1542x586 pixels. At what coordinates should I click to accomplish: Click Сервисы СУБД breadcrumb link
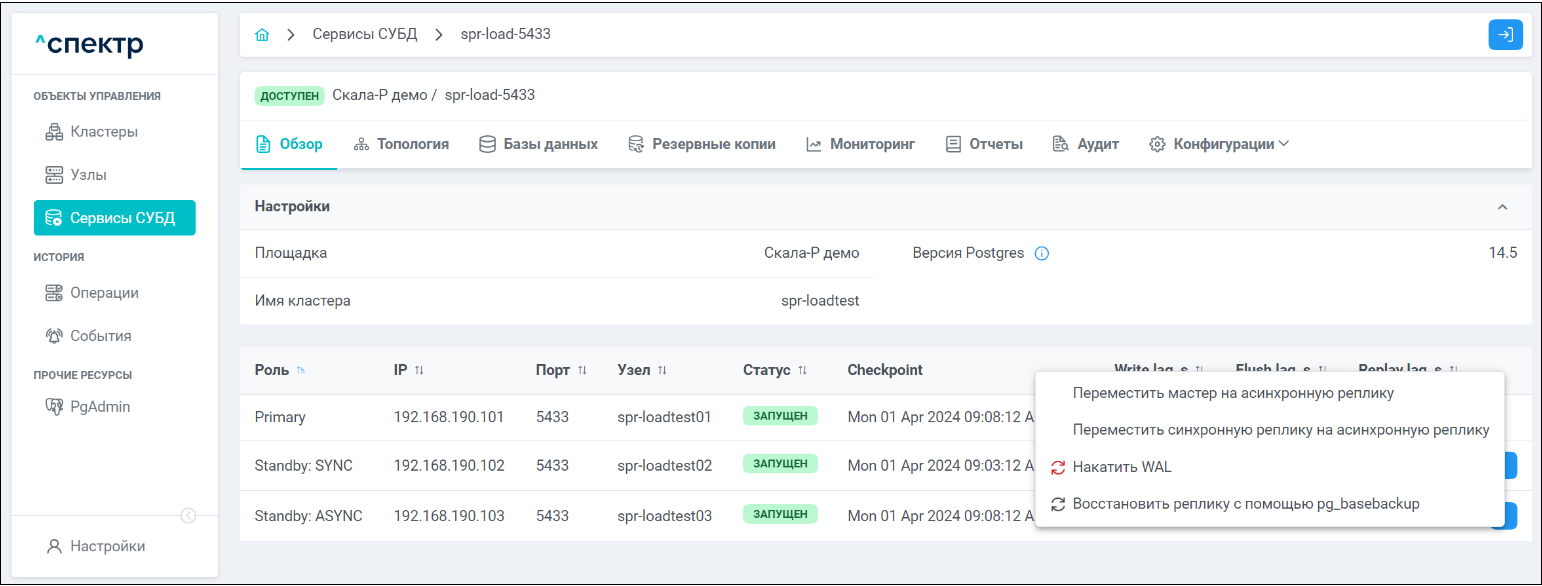364,35
